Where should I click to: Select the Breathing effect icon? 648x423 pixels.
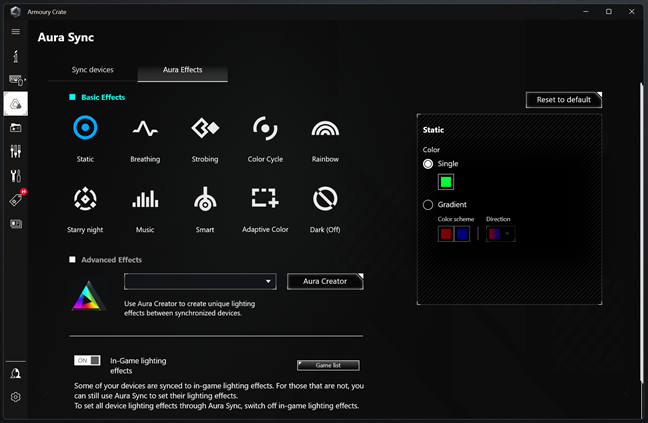(x=145, y=128)
